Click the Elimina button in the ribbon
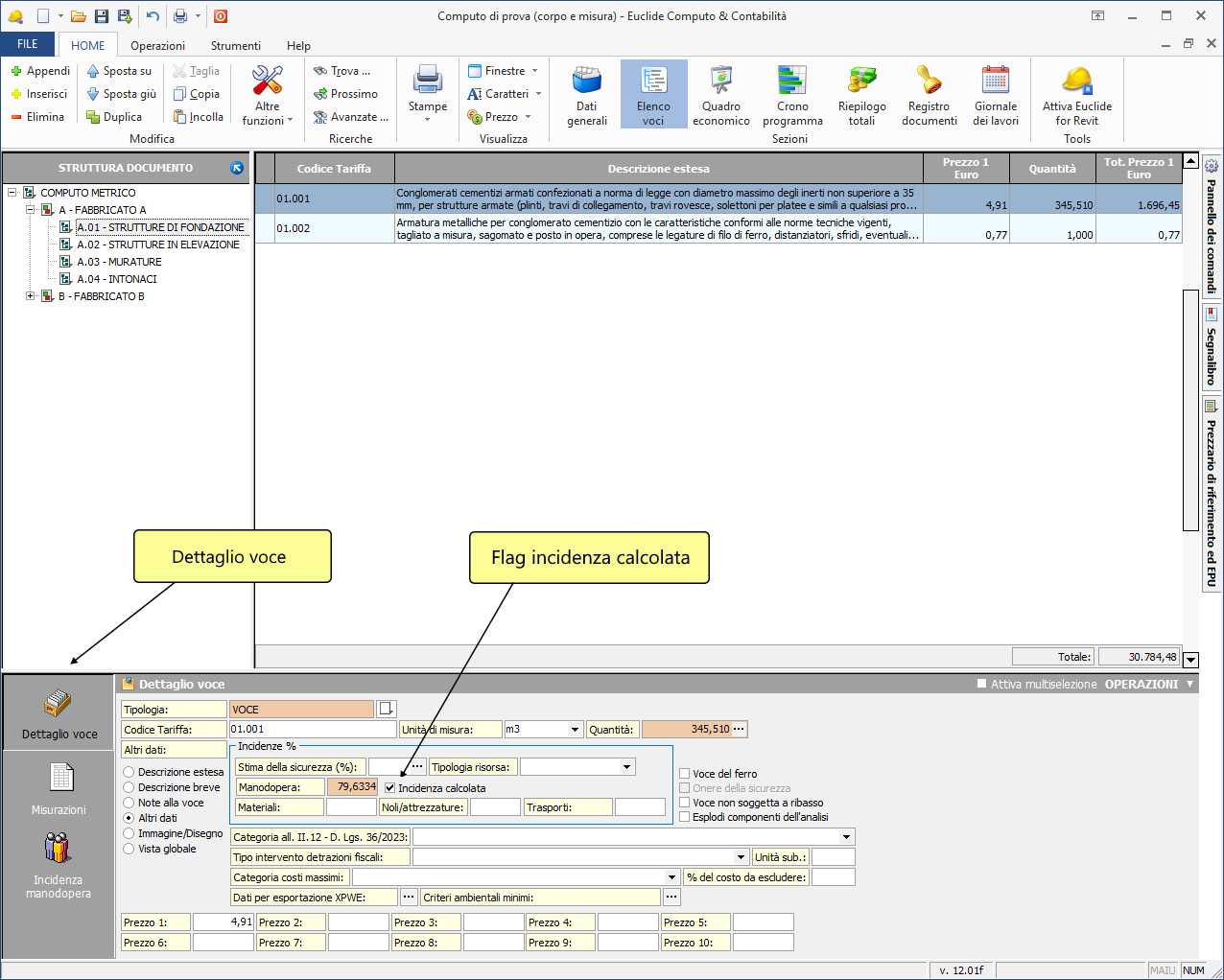Screen dimensions: 1224x980 pyautogui.click(x=38, y=117)
